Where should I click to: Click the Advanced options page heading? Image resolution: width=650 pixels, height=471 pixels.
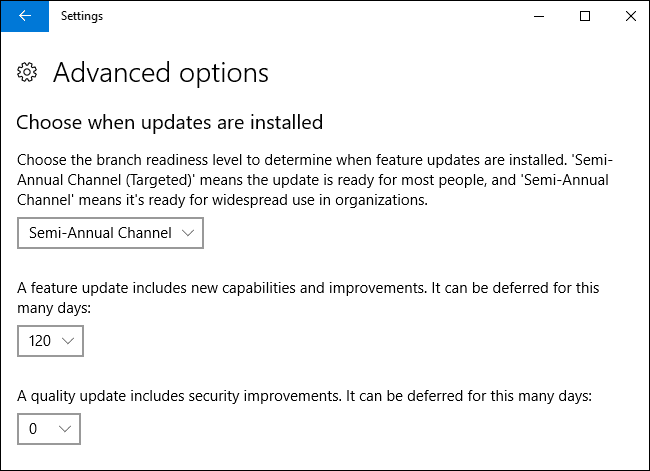pyautogui.click(x=161, y=72)
